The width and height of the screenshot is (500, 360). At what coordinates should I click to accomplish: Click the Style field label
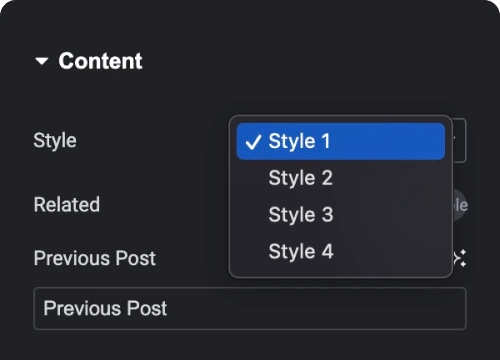click(55, 141)
